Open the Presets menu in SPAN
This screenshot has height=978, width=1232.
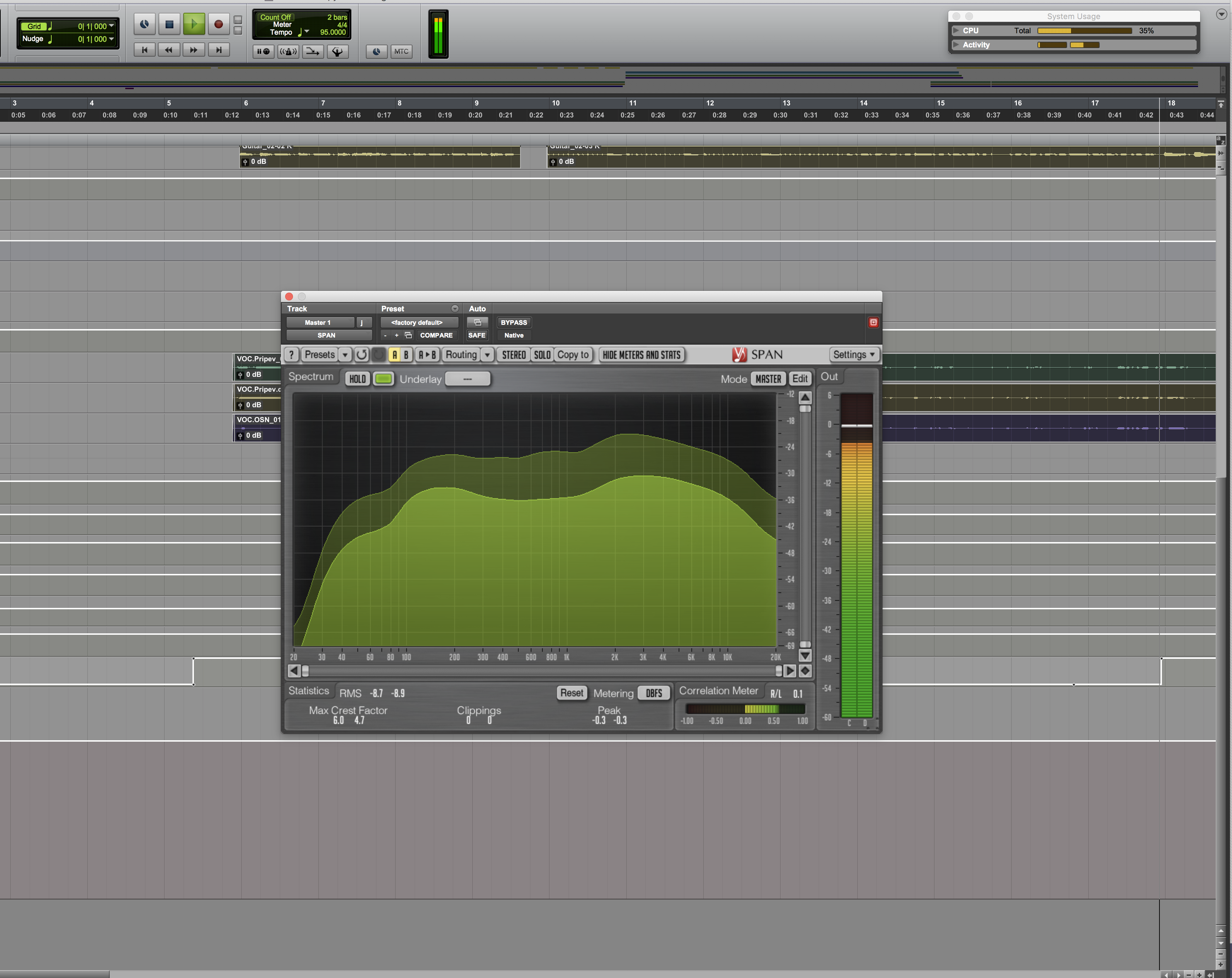[x=319, y=355]
